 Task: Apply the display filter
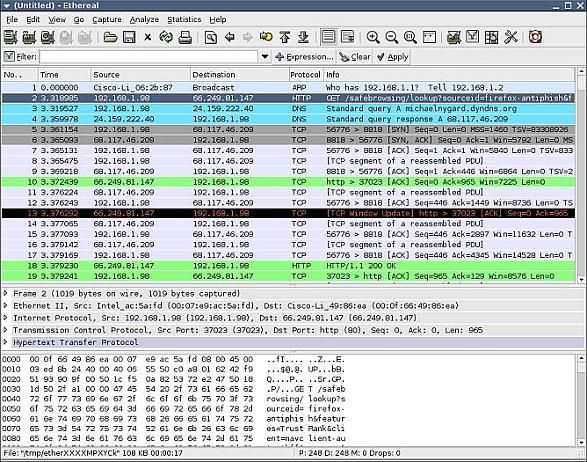[x=392, y=57]
